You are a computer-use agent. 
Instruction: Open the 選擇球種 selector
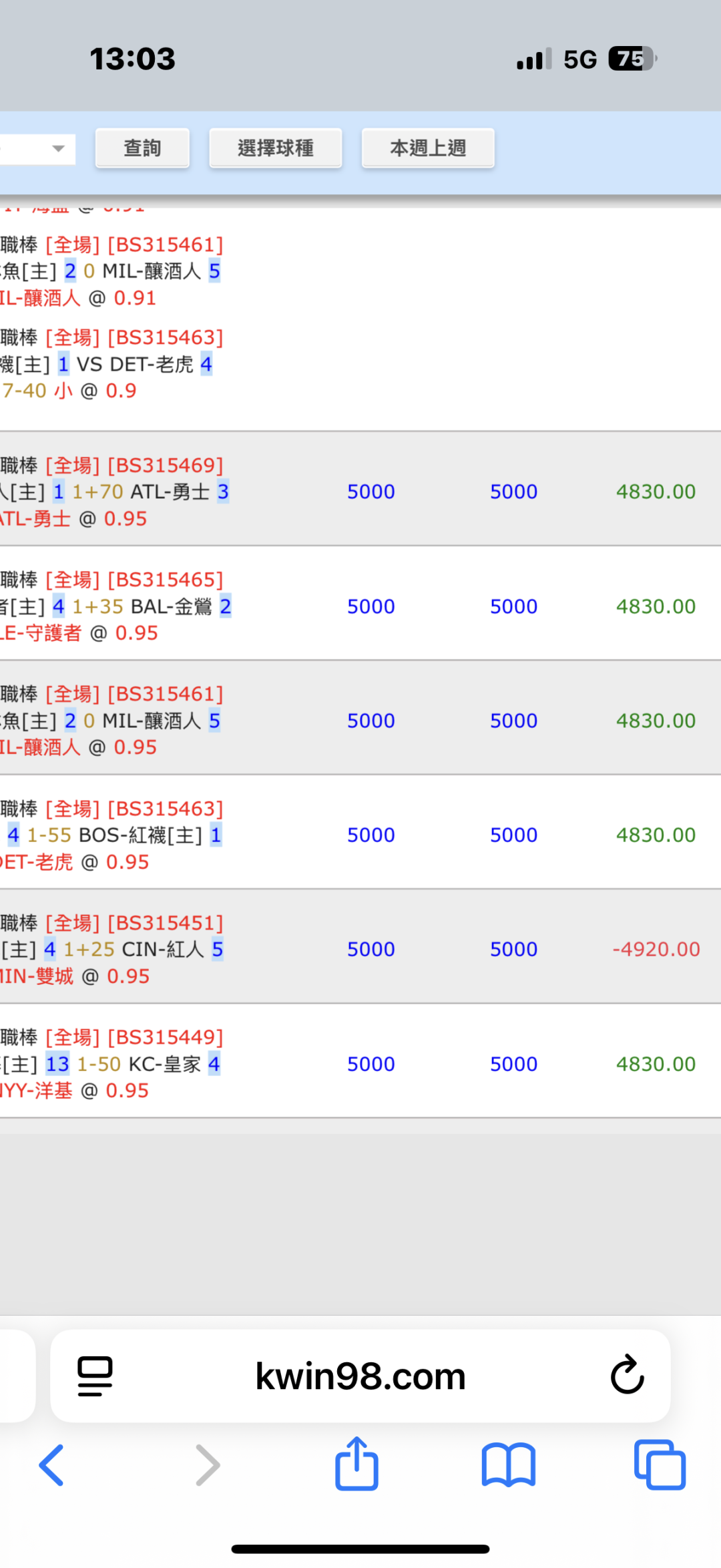click(275, 148)
